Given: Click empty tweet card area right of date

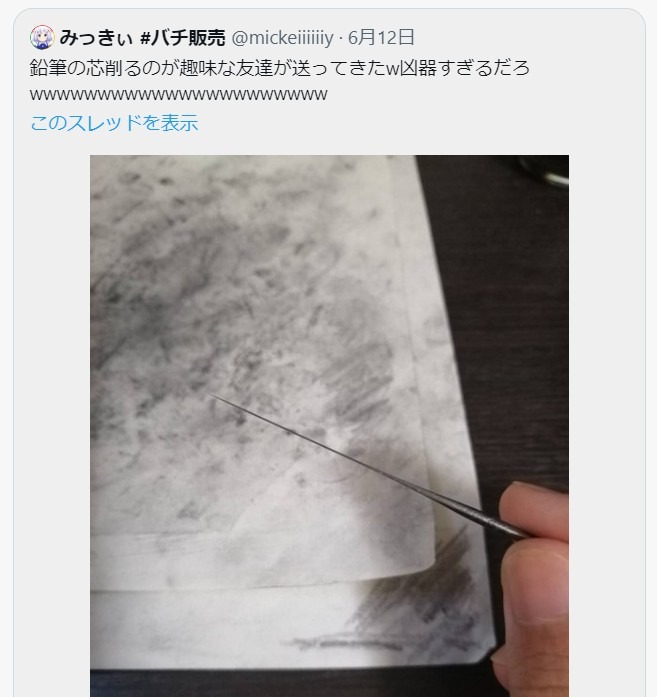Looking at the screenshot, I should tap(525, 38).
